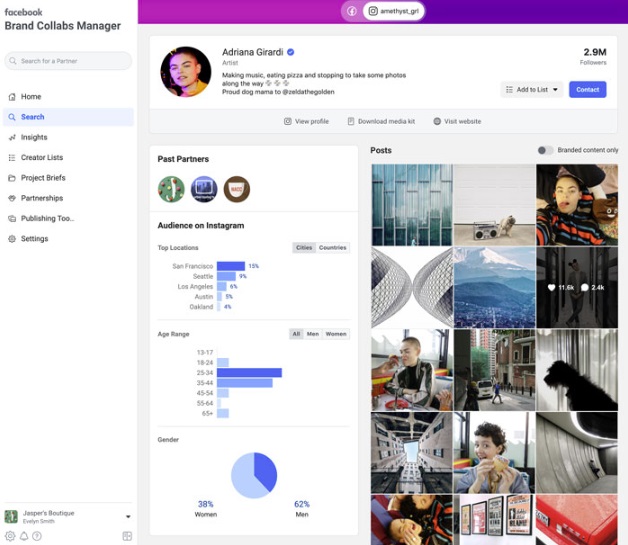Click the notifications bell icon
The image size is (628, 545).
24,536
